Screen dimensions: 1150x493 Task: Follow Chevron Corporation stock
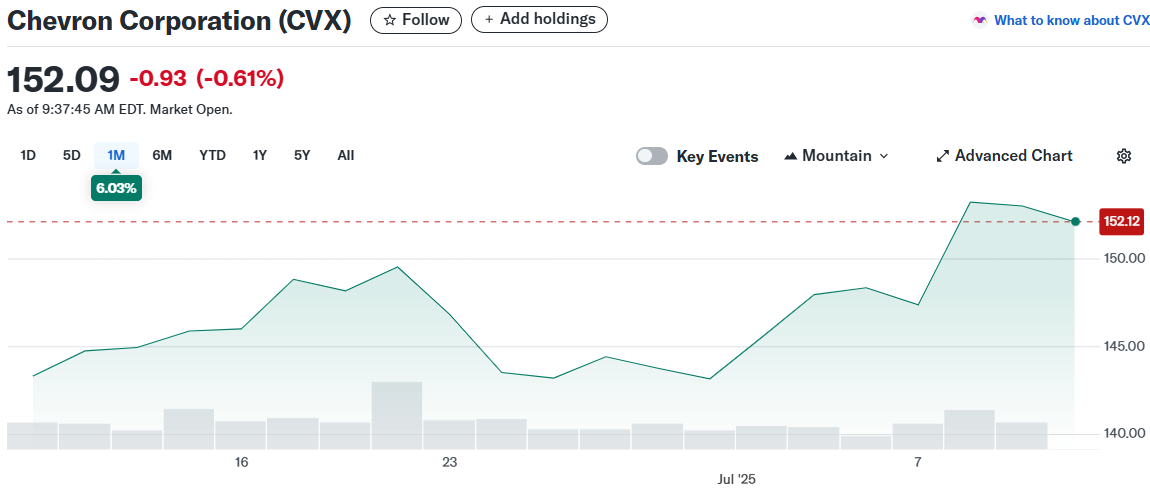click(416, 20)
